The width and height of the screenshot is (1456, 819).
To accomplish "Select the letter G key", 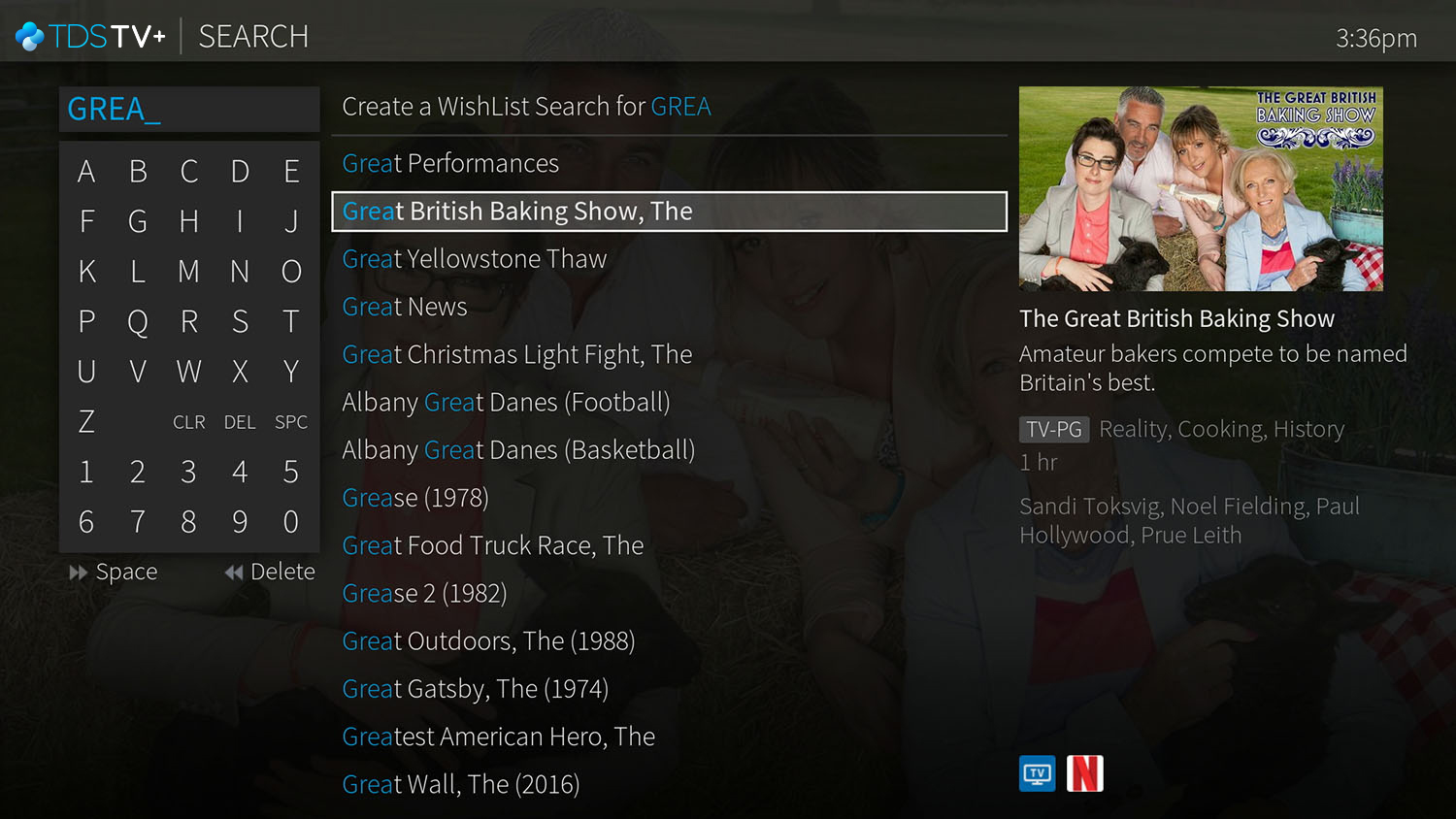I will coord(138,222).
